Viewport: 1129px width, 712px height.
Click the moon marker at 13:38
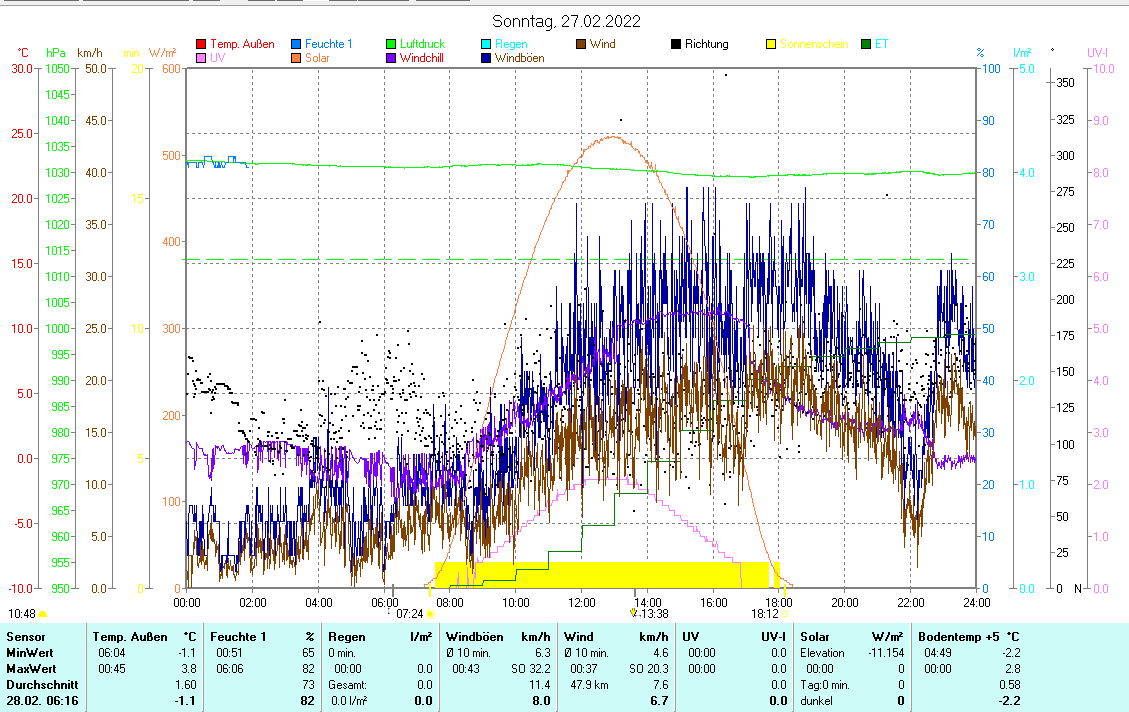pos(633,613)
